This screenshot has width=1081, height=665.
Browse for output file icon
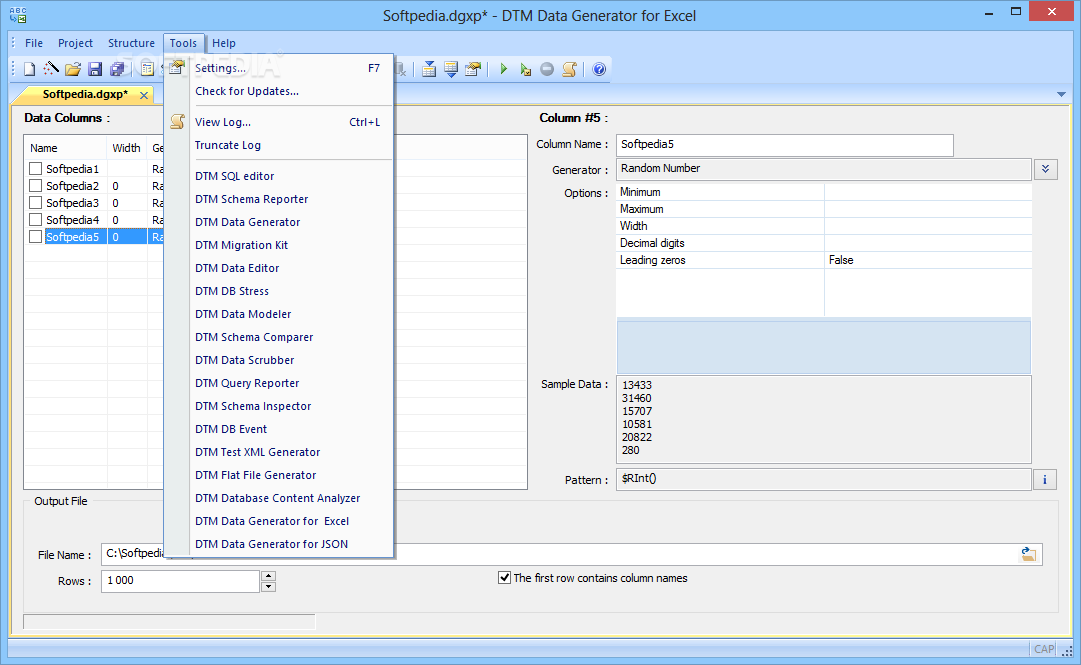[1029, 554]
